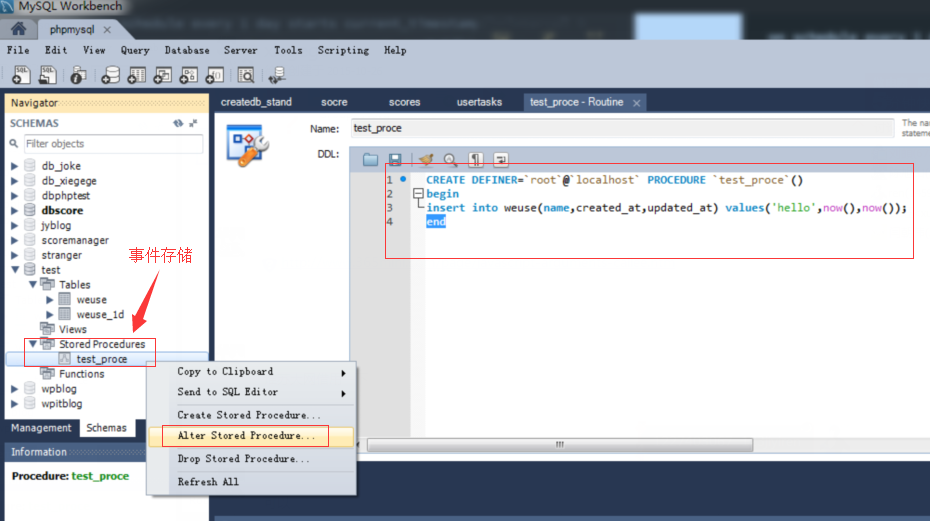This screenshot has height=521, width=930.
Task: Reconnect to DBMS icon
Action: coord(277,75)
